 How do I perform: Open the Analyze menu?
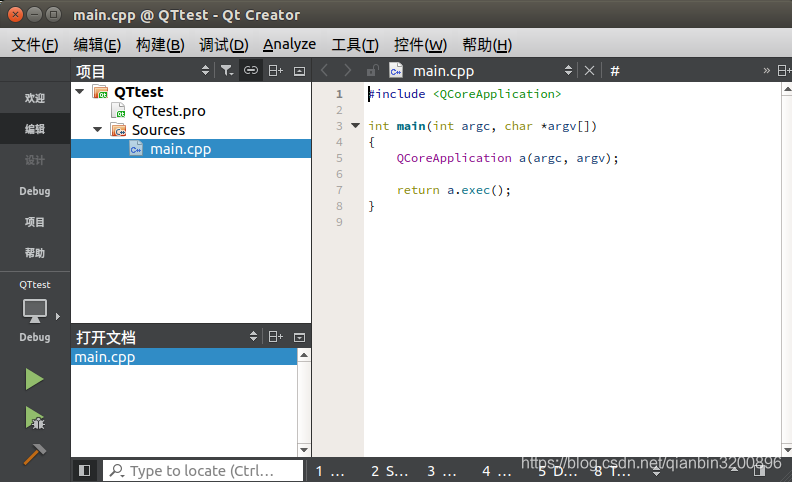(x=289, y=45)
